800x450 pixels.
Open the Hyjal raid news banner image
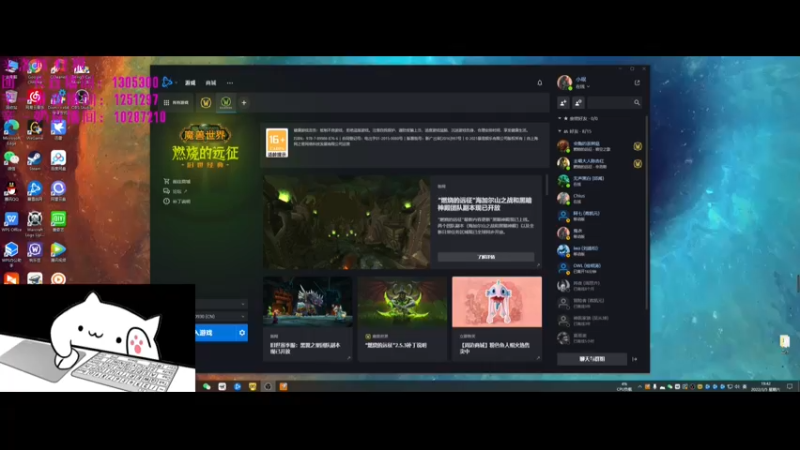point(346,222)
